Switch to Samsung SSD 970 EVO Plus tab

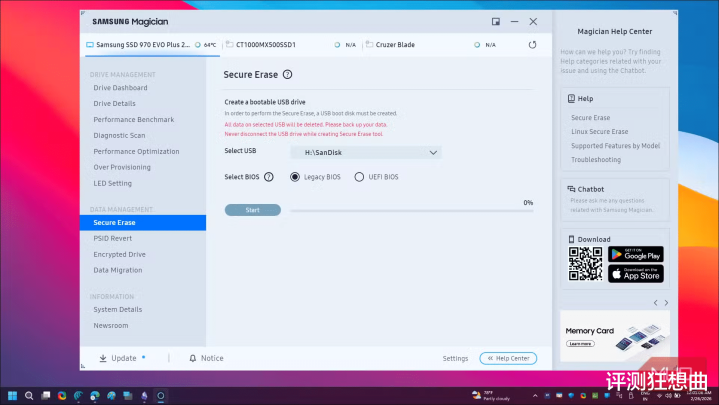tap(152, 45)
